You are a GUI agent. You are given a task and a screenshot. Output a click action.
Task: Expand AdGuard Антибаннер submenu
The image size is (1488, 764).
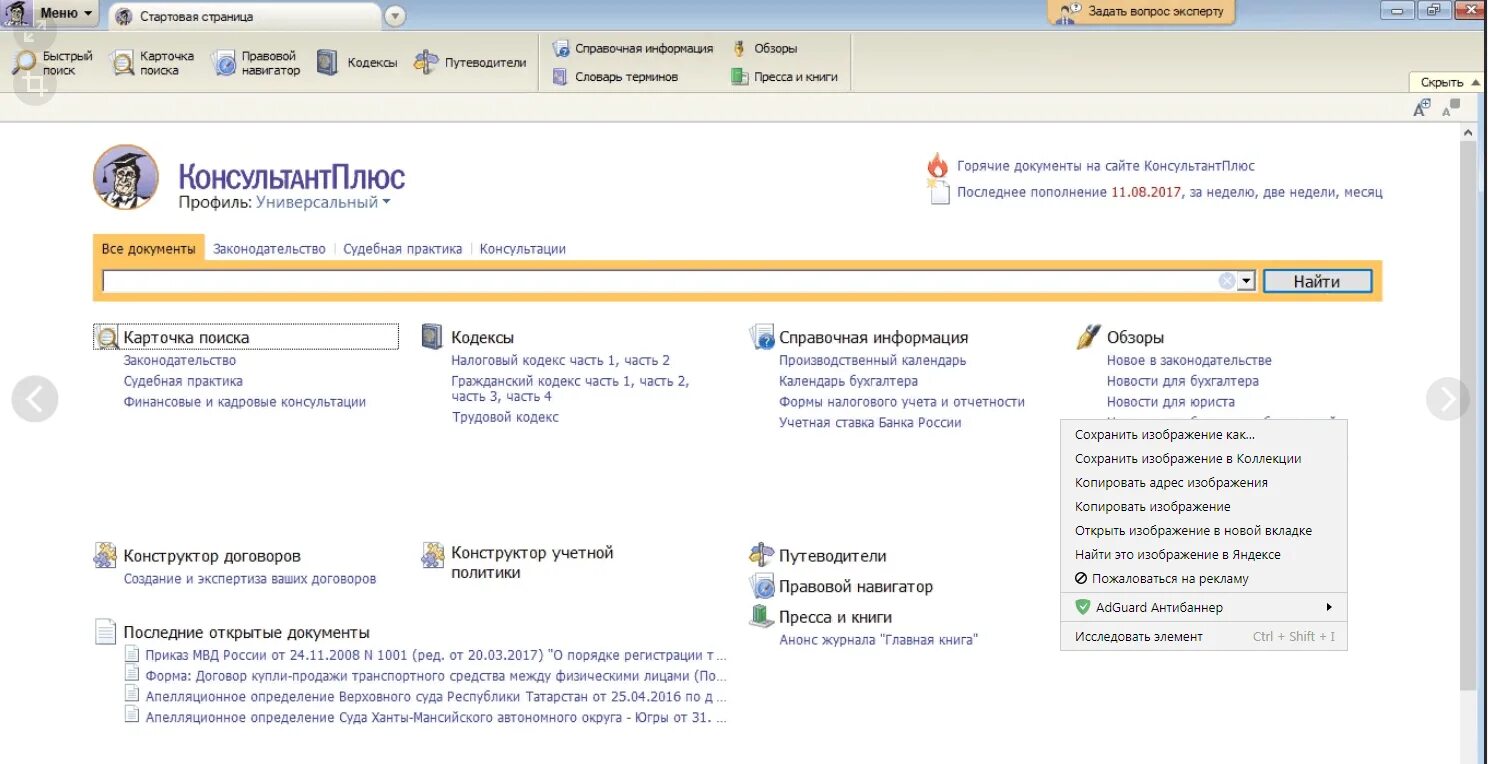[1204, 607]
